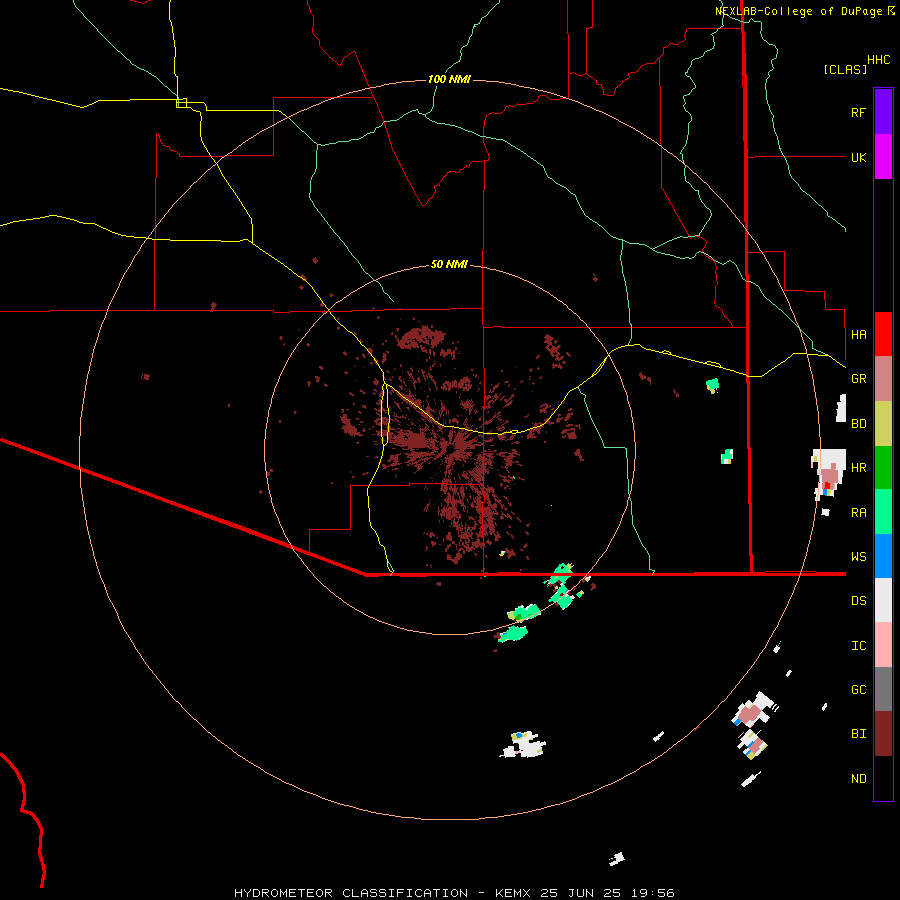Click the HA red legend color band

coord(883,334)
